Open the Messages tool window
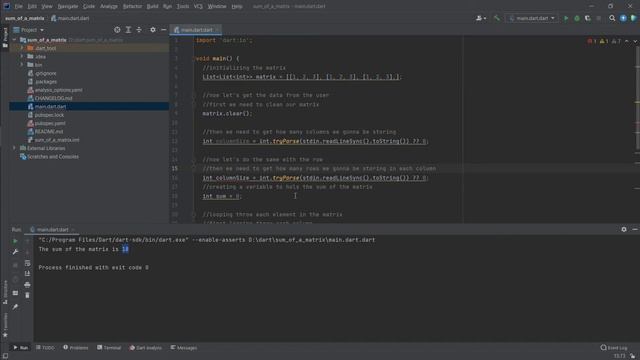640x360 pixels. [183, 348]
